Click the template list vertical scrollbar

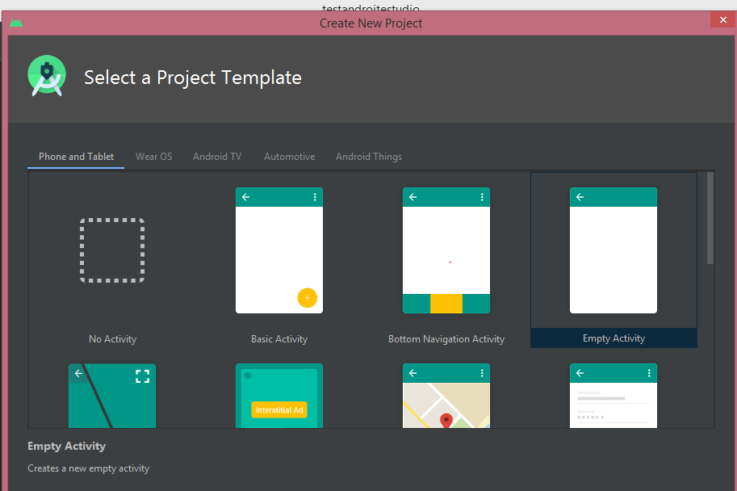(x=710, y=218)
